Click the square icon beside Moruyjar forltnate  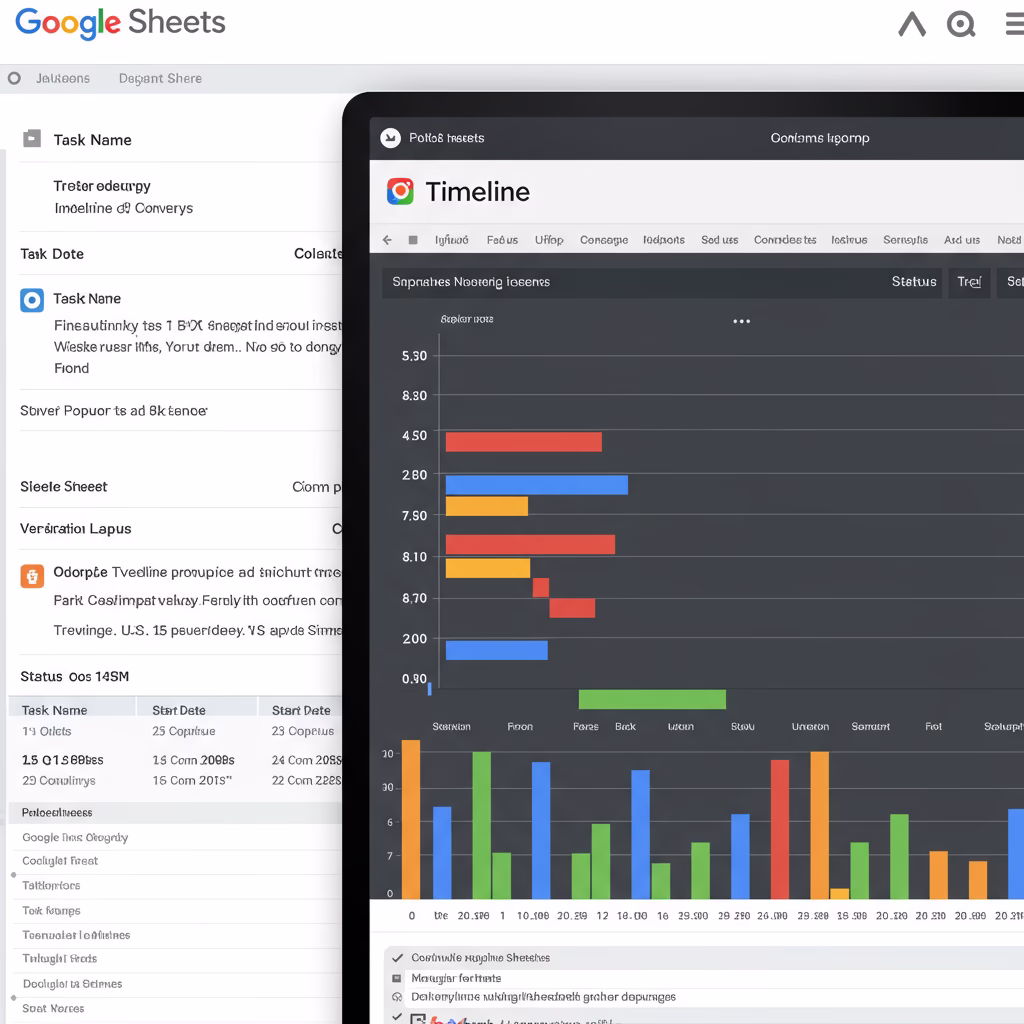[396, 978]
